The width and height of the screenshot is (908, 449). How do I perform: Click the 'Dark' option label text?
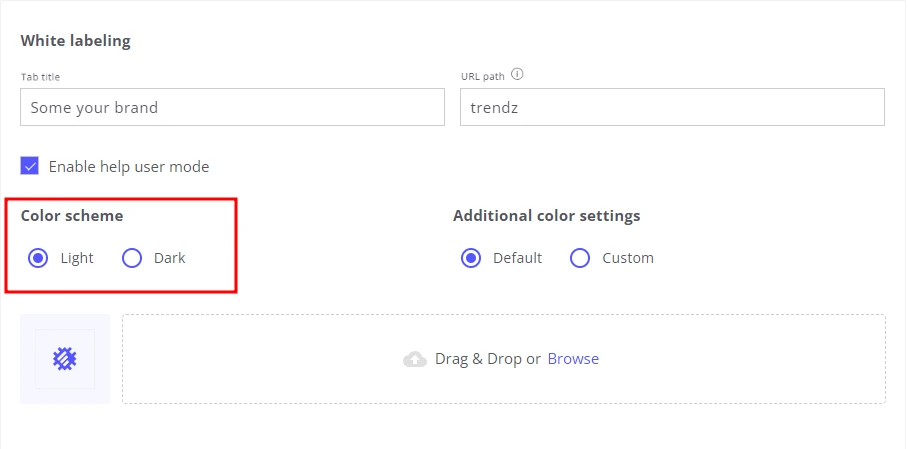click(x=169, y=258)
